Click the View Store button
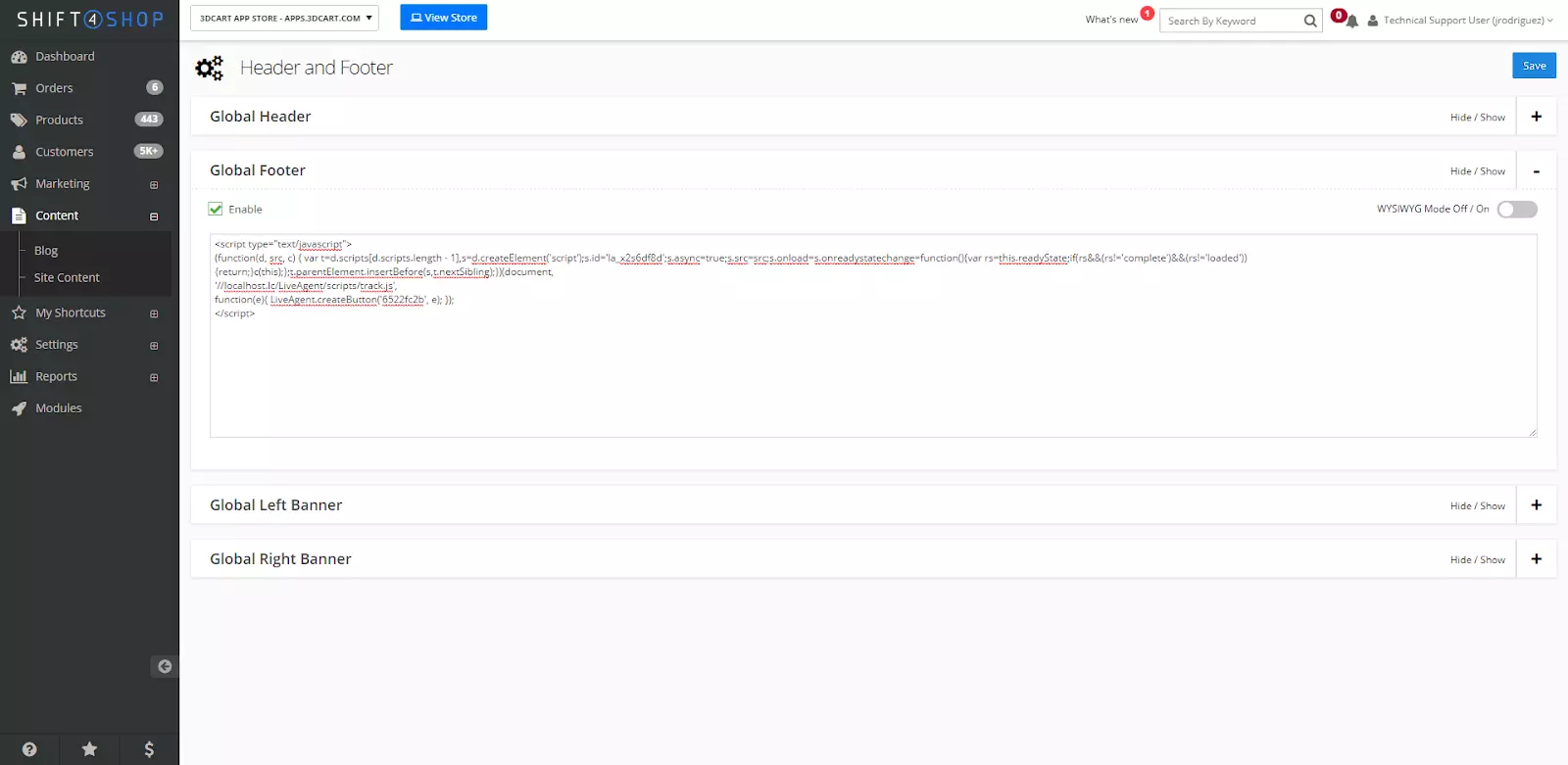 click(x=443, y=18)
